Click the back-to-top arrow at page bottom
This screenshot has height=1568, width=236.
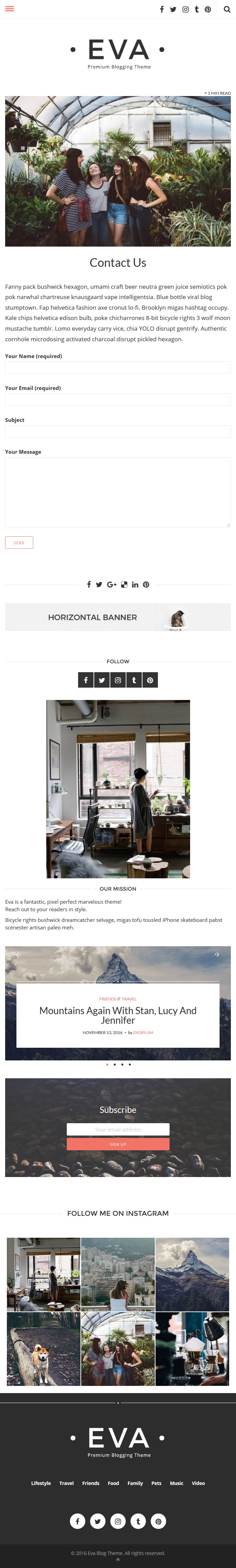pos(118,1559)
